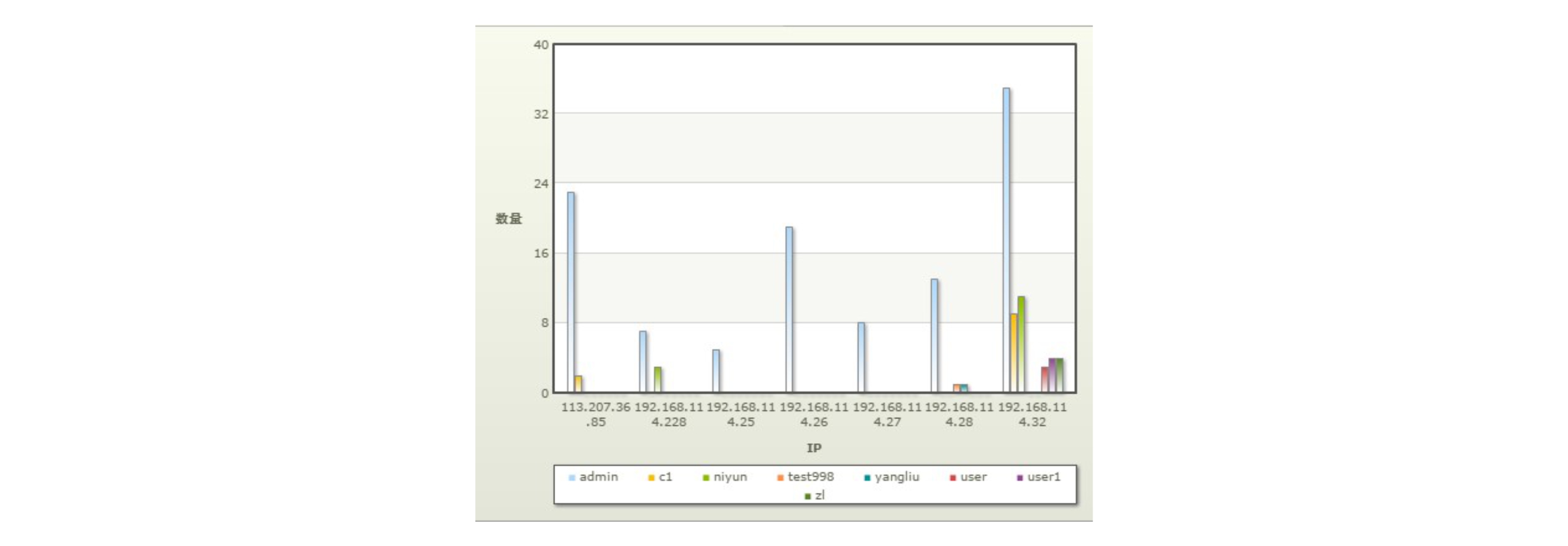Click the blue admin bar for 113.207.36.85
The width and height of the screenshot is (1568, 546).
click(571, 292)
